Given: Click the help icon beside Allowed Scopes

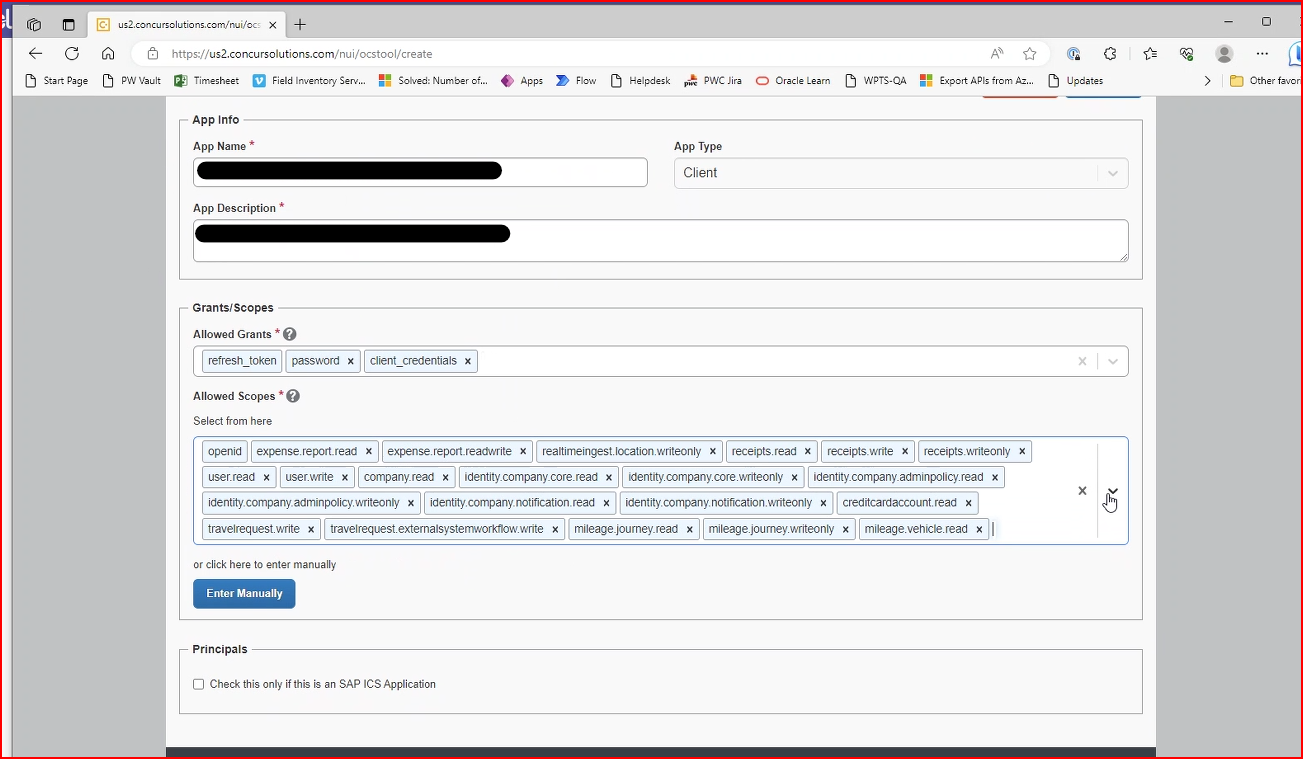Looking at the screenshot, I should 293,396.
